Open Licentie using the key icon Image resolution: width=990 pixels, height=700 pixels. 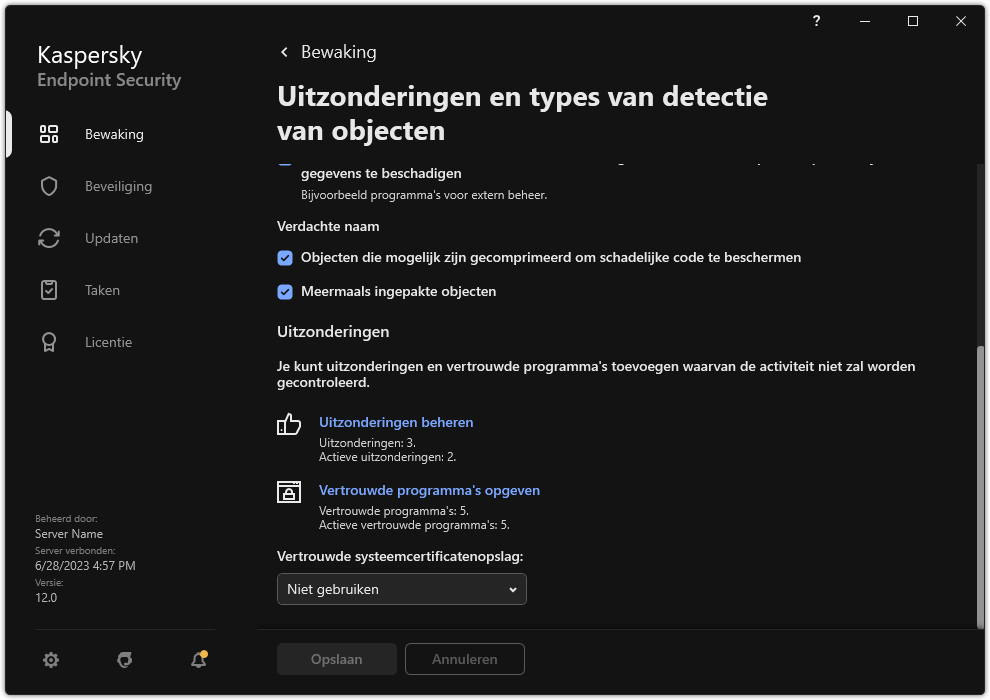click(x=48, y=341)
